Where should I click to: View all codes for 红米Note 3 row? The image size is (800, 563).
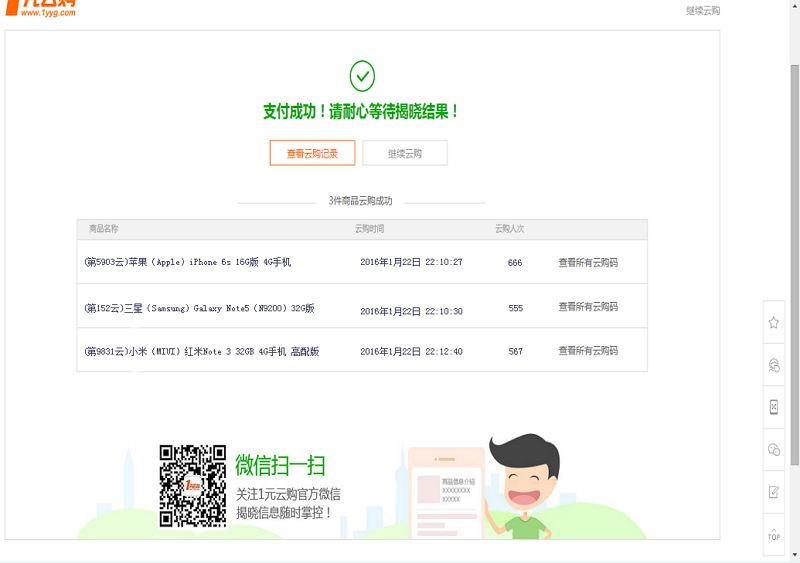tap(588, 350)
